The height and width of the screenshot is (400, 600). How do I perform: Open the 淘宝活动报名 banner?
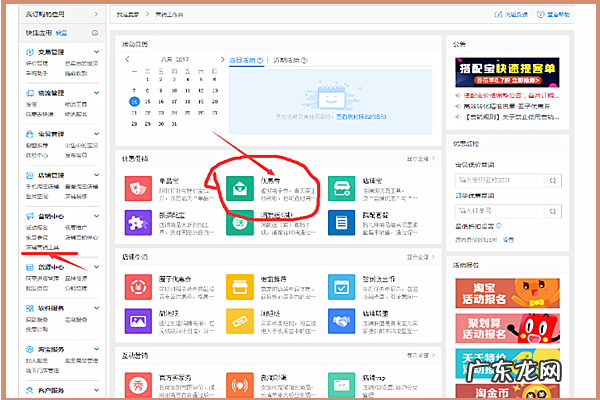[x=507, y=293]
